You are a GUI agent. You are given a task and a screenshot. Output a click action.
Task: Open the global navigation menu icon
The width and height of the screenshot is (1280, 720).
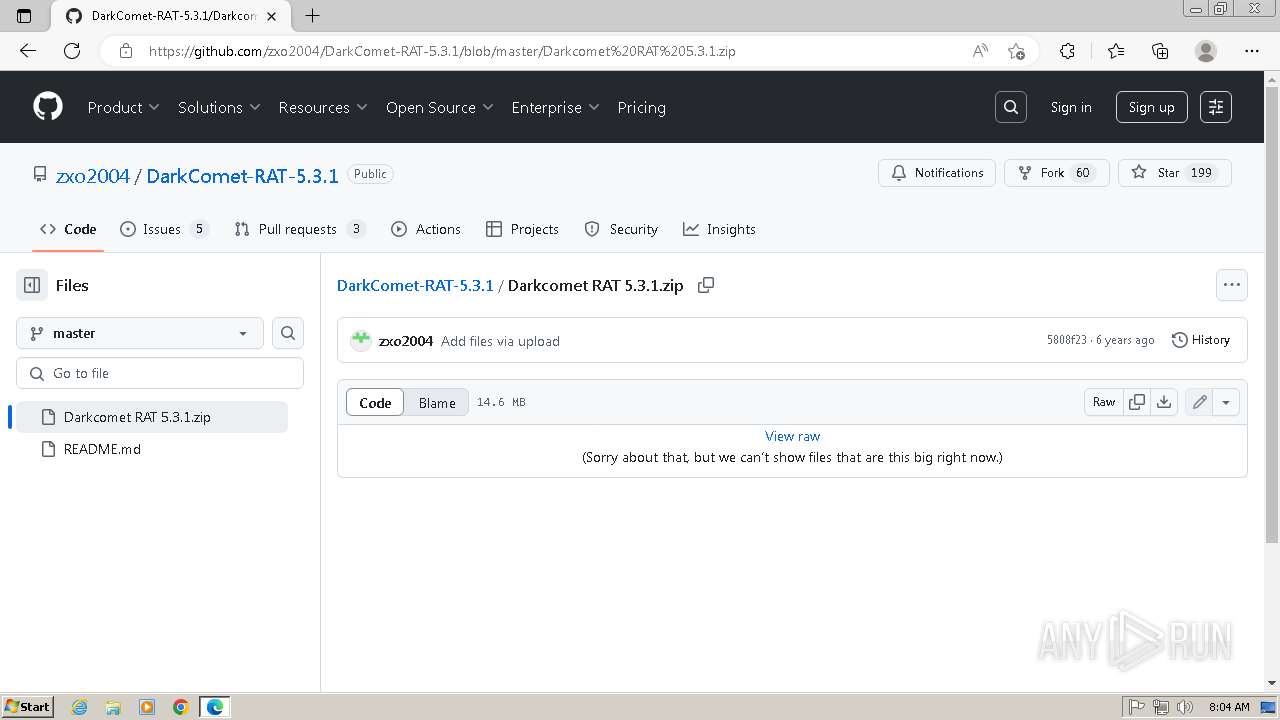pyautogui.click(x=1216, y=107)
